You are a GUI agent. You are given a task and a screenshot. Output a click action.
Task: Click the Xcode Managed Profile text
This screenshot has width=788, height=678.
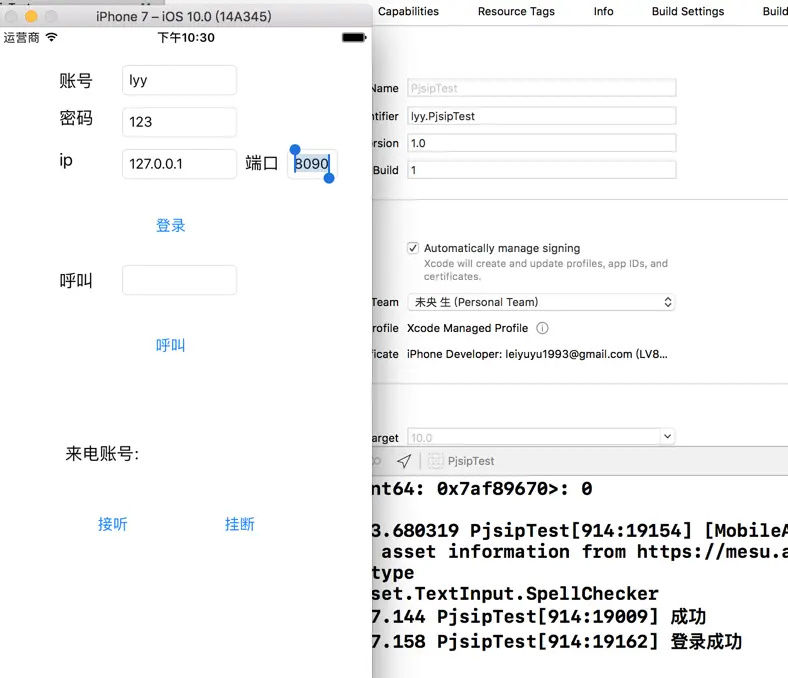point(467,328)
